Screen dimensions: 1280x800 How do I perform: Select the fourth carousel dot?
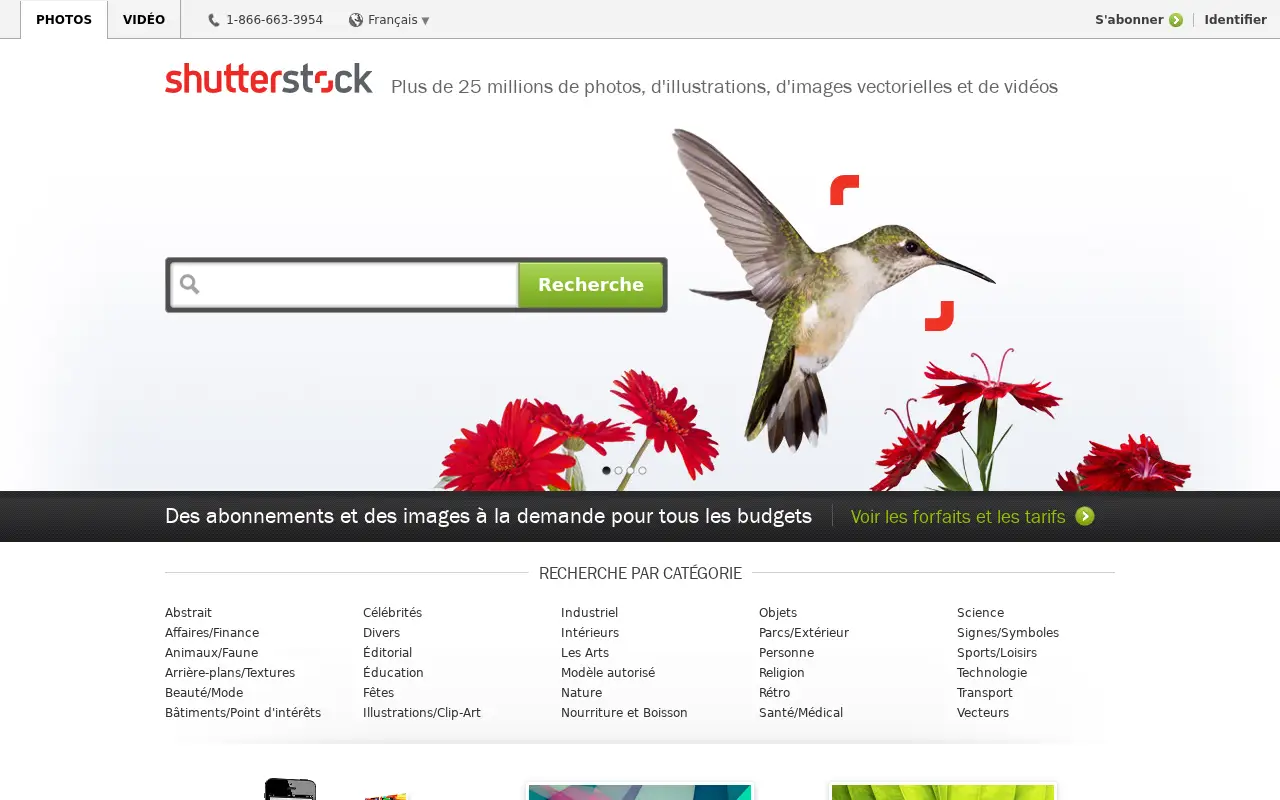[642, 470]
